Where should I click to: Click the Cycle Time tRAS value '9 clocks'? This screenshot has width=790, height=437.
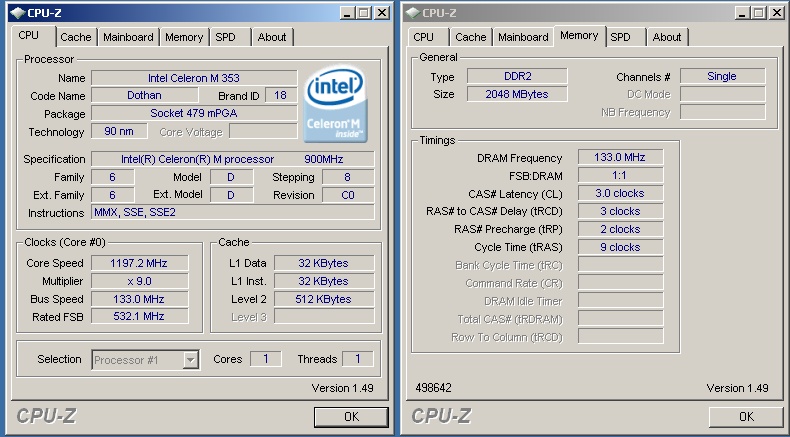(620, 247)
